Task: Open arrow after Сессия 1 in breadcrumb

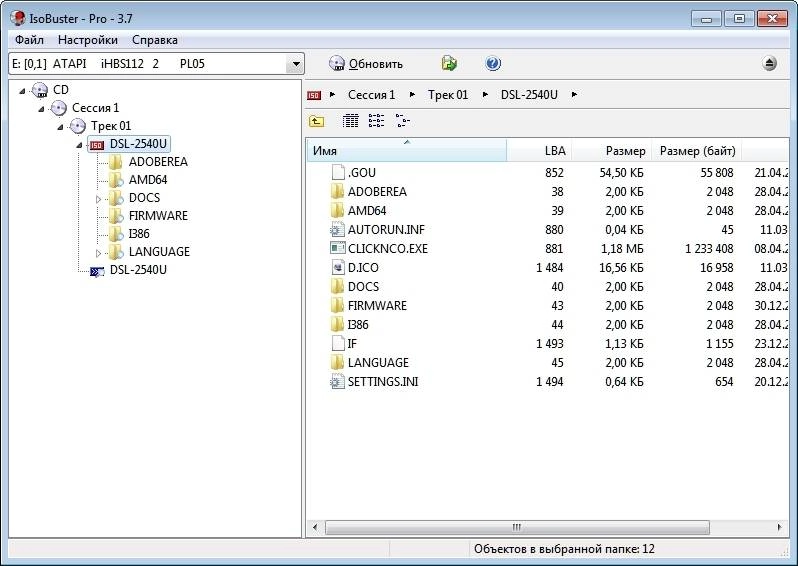Action: click(x=412, y=95)
